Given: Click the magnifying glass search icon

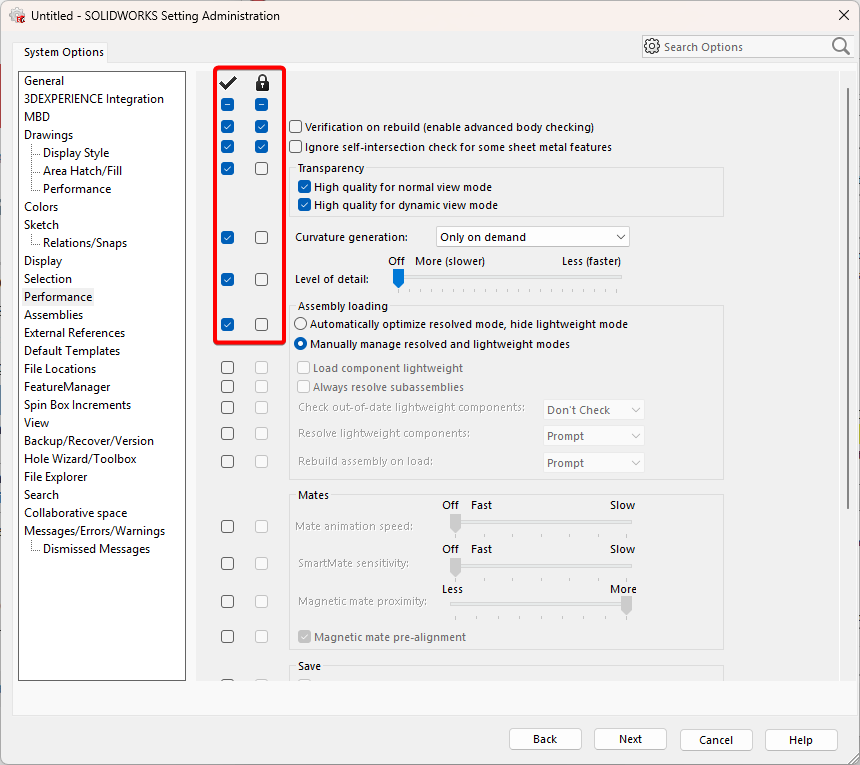Looking at the screenshot, I should click(x=840, y=47).
